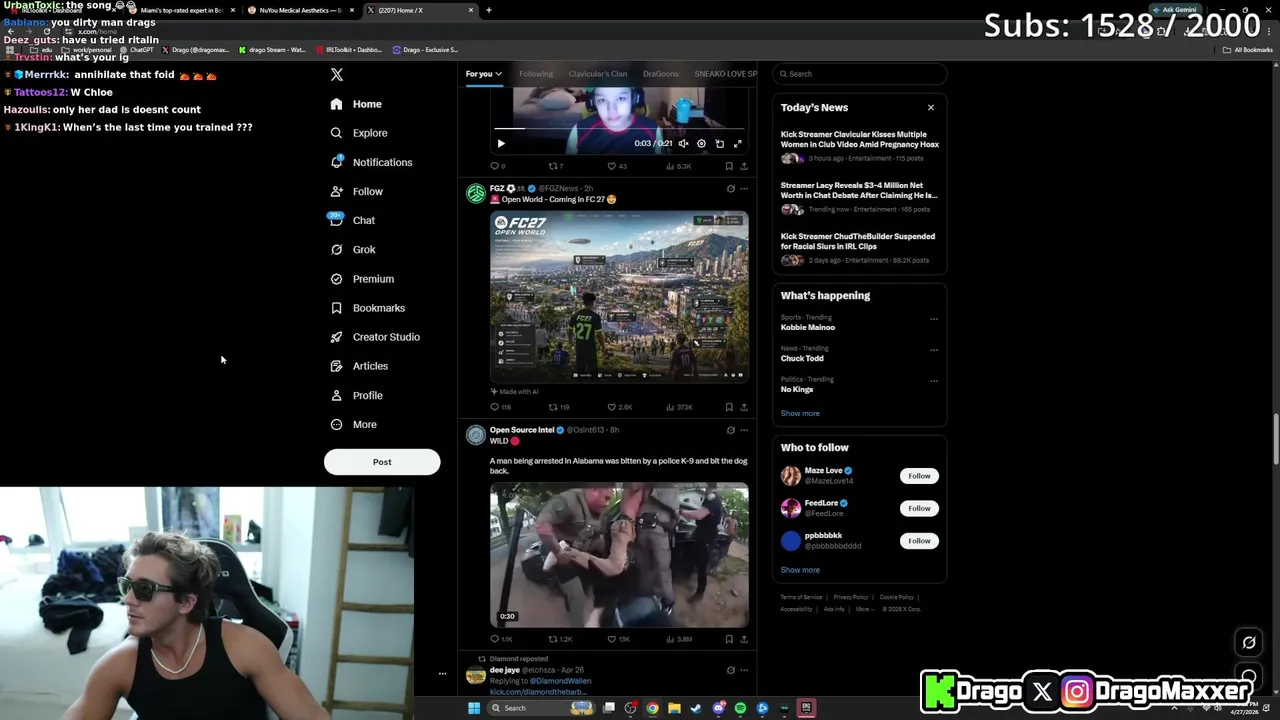Open Grok in the sidebar

click(353, 249)
